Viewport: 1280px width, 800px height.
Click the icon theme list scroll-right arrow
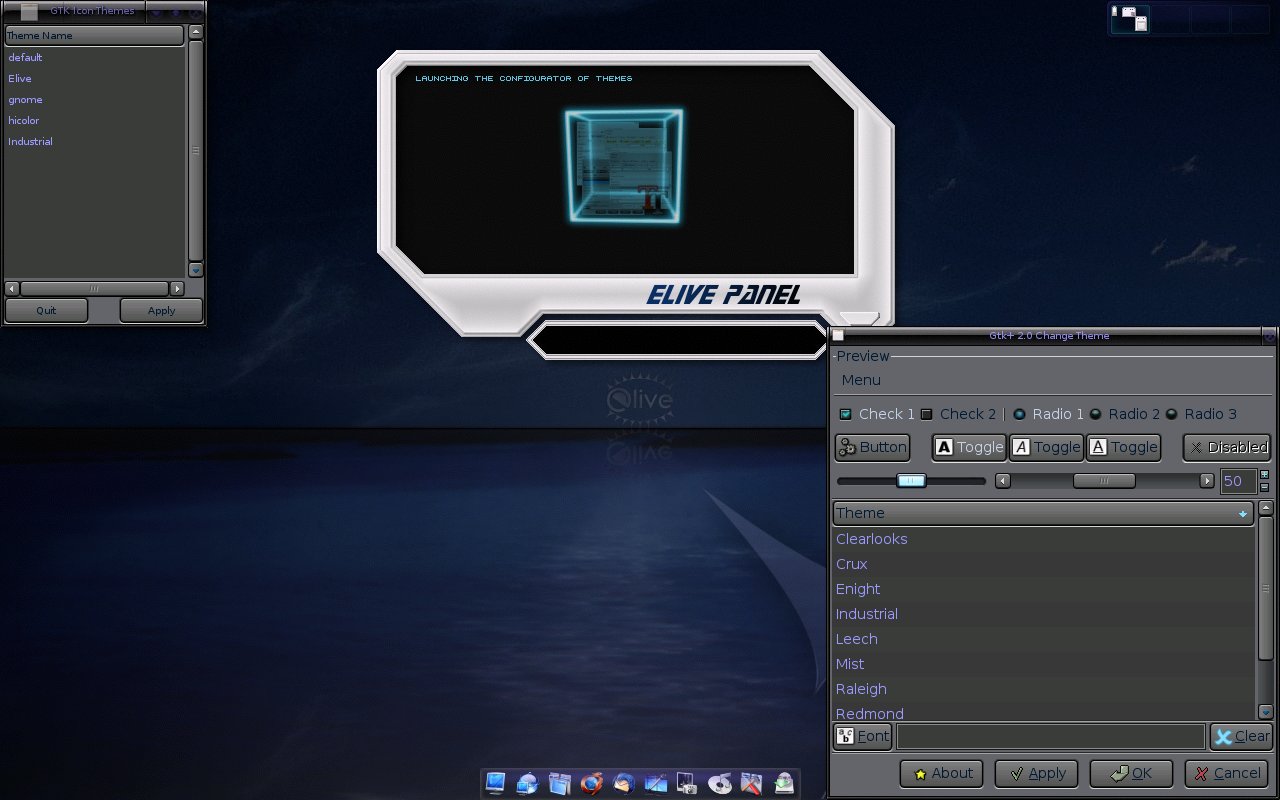click(177, 289)
